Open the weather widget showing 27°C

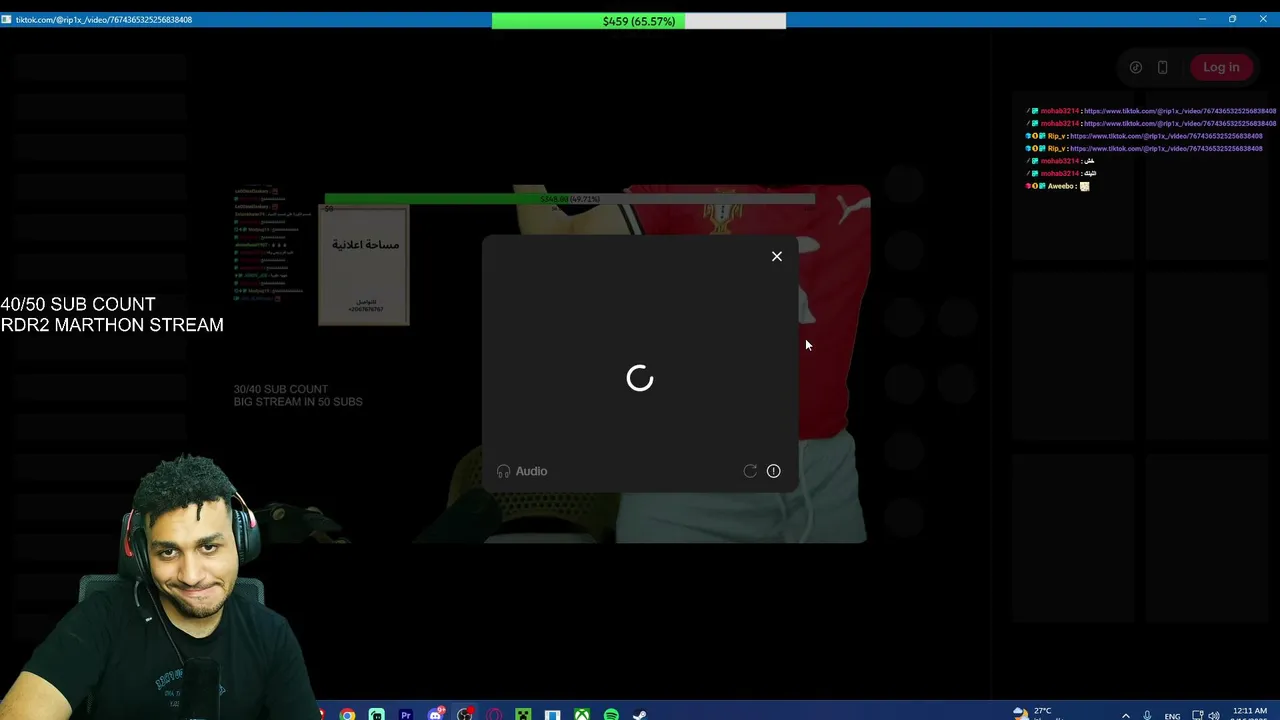tap(1033, 713)
